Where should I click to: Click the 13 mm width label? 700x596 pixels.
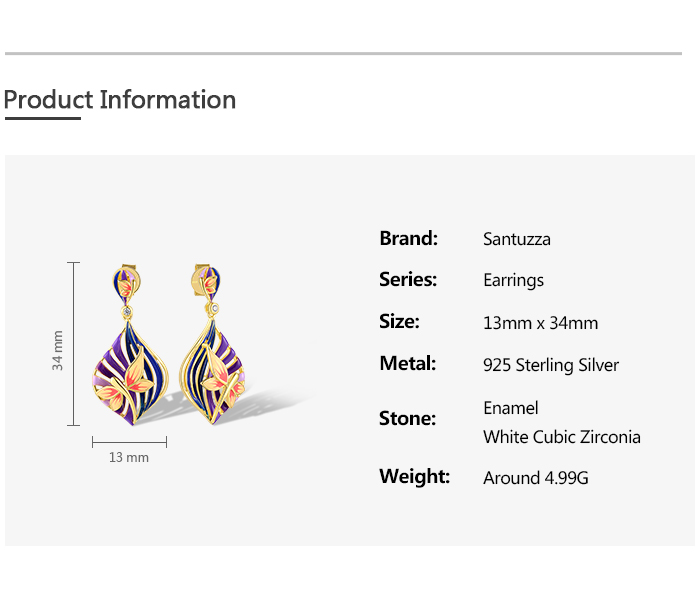tap(129, 458)
